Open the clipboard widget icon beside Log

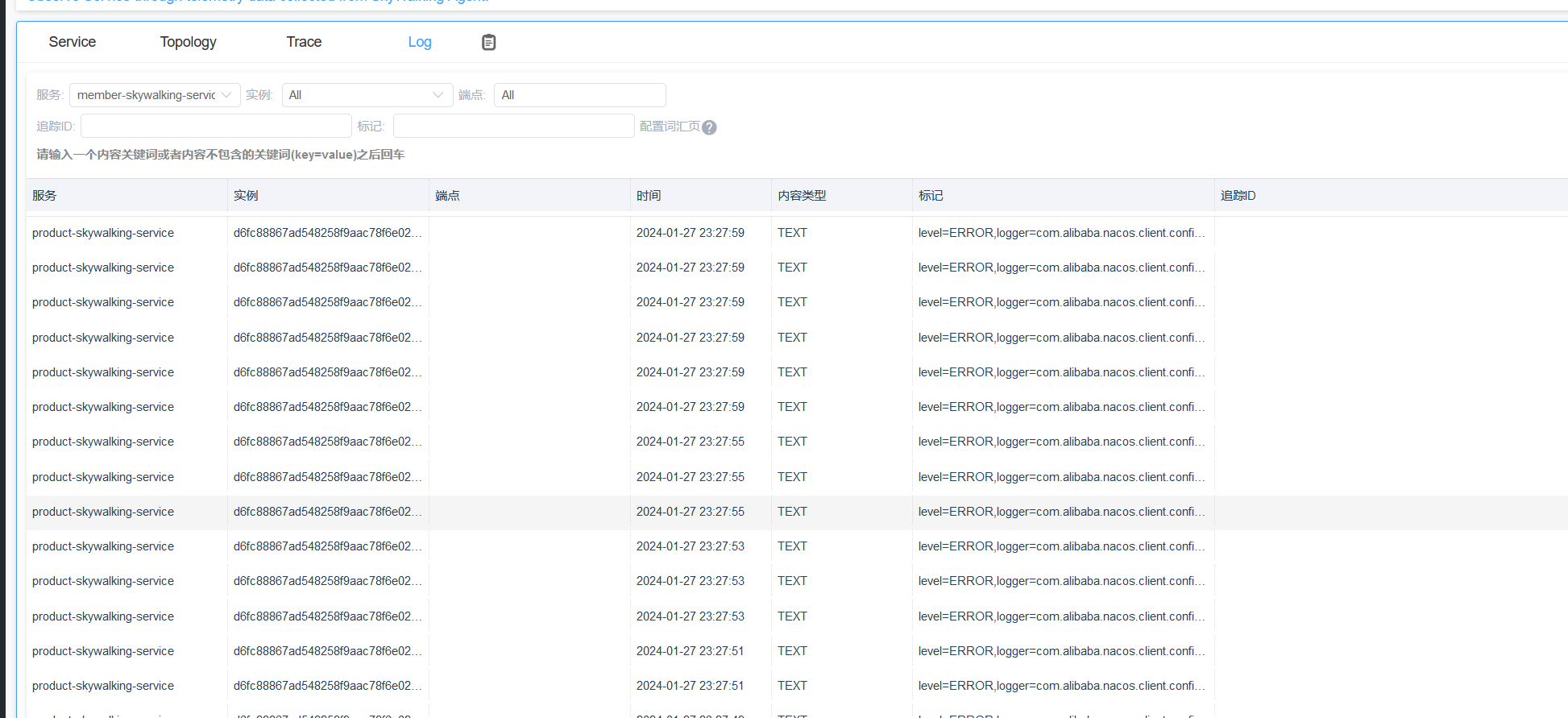coord(488,43)
